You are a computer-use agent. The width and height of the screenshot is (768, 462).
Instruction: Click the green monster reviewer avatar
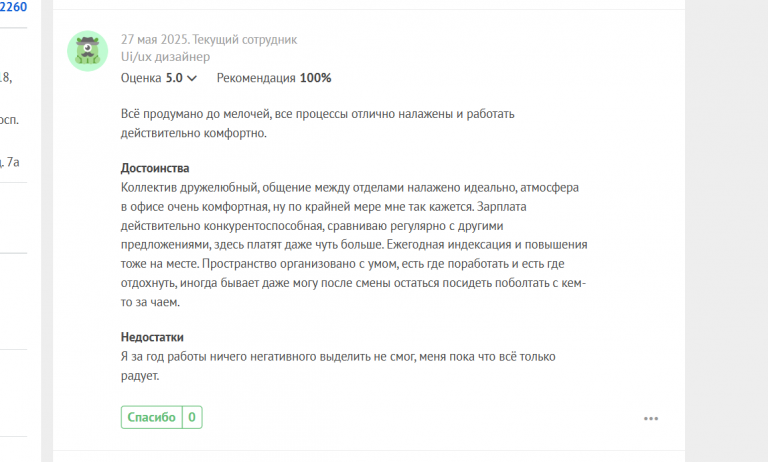(x=88, y=50)
